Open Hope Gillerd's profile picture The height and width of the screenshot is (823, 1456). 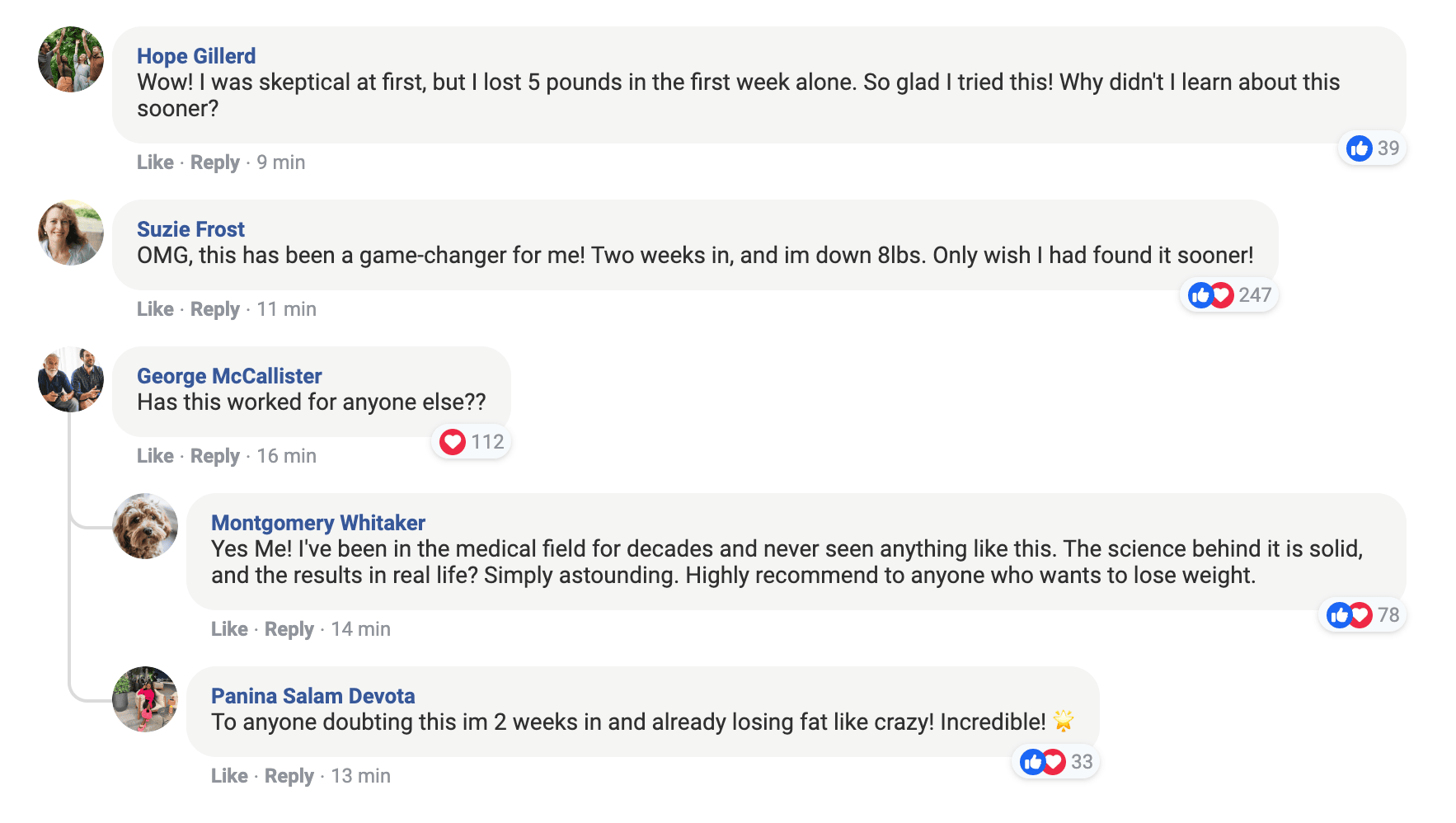click(x=71, y=59)
